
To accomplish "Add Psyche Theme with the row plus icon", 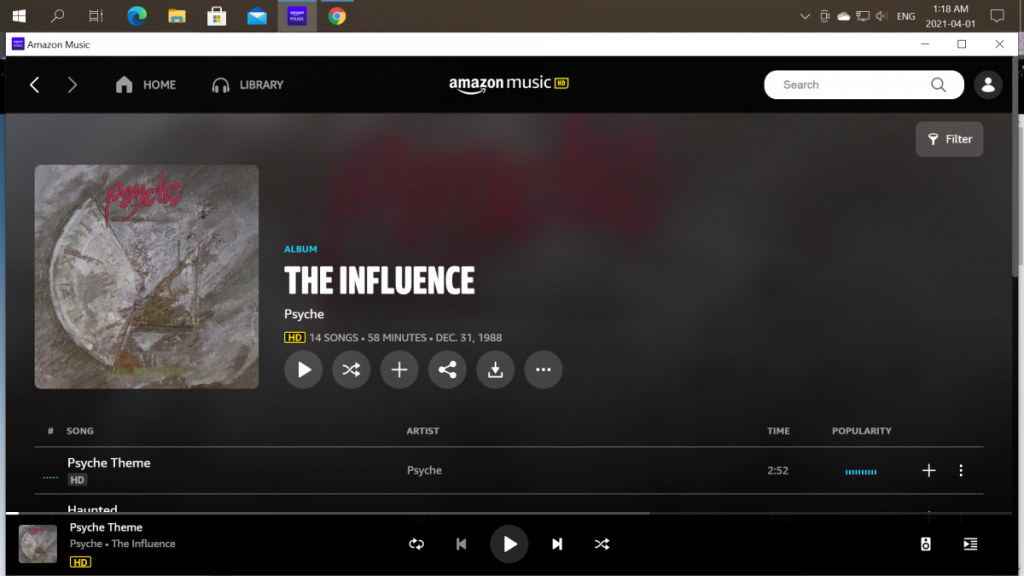I will coord(929,470).
